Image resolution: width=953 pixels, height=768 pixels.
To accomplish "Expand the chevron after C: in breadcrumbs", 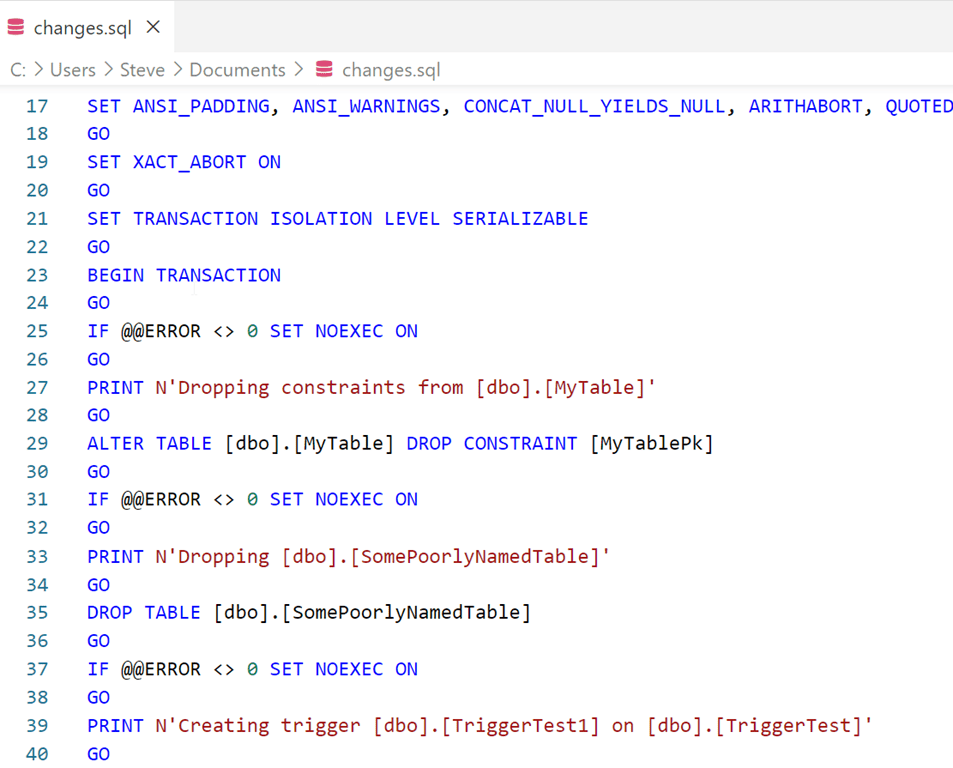I will point(38,70).
